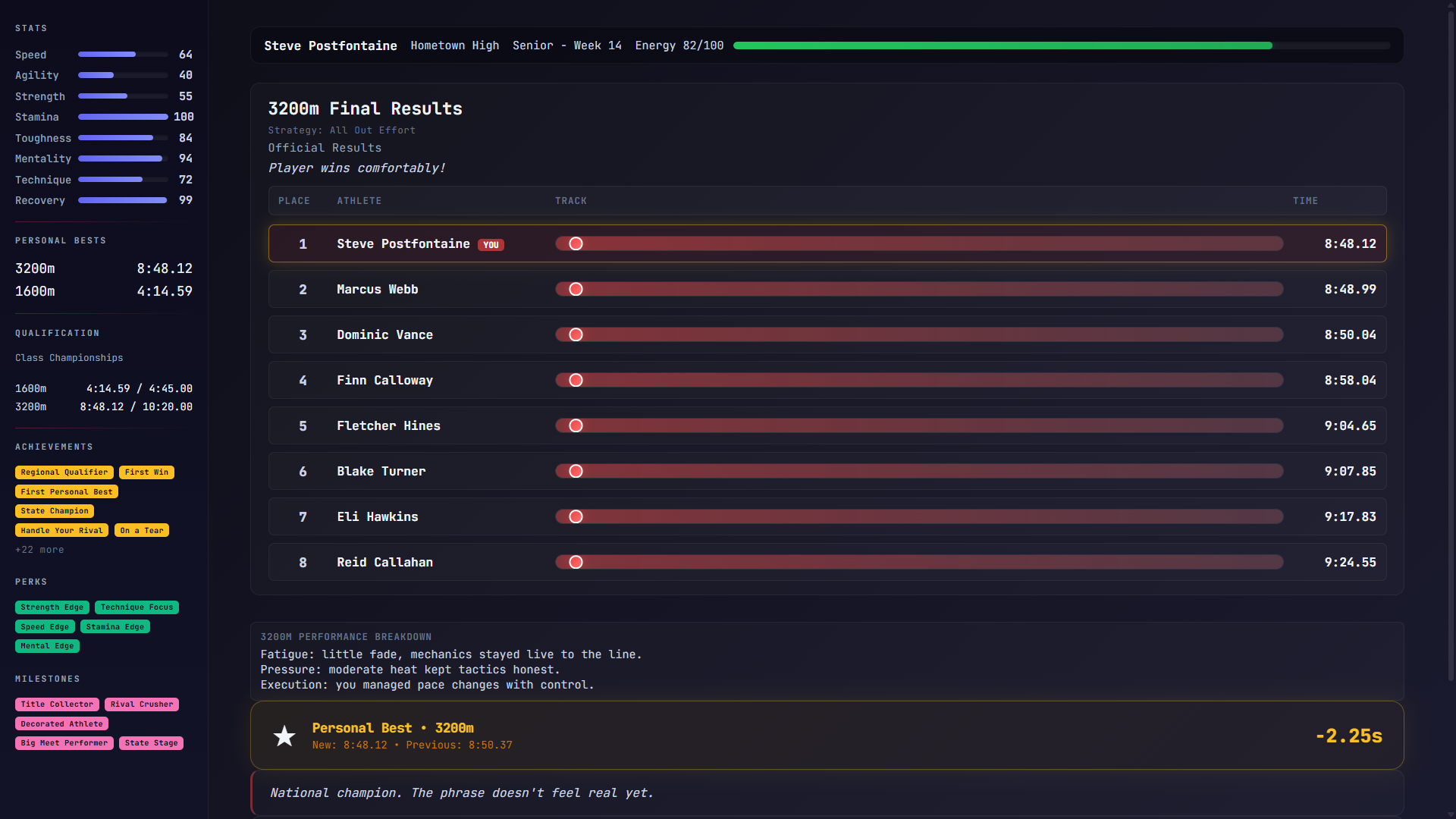Click the On a Tear achievement
Screen dimensions: 1456x819
tap(142, 531)
